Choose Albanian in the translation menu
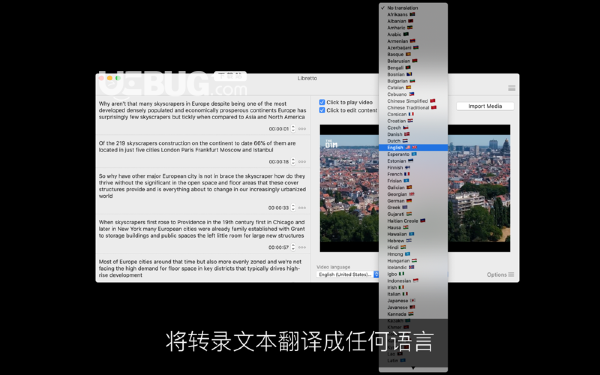The width and height of the screenshot is (600, 375). click(x=413, y=21)
